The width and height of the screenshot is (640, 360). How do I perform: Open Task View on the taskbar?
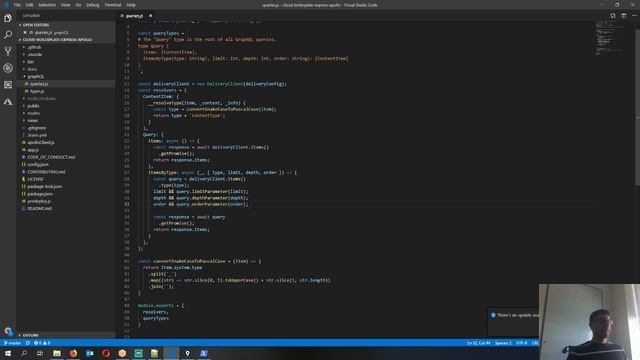40,353
